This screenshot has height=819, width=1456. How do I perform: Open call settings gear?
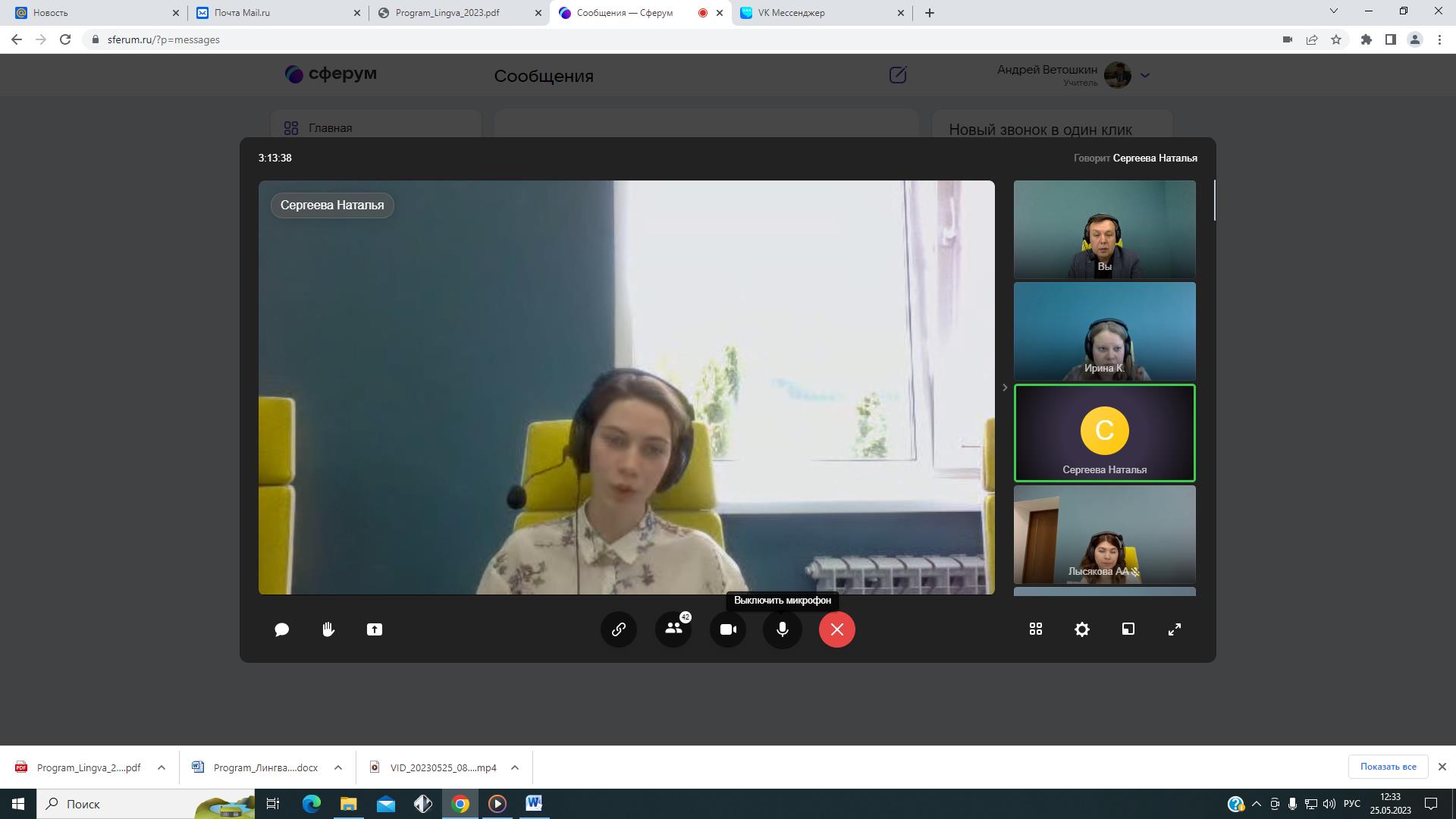coord(1082,629)
